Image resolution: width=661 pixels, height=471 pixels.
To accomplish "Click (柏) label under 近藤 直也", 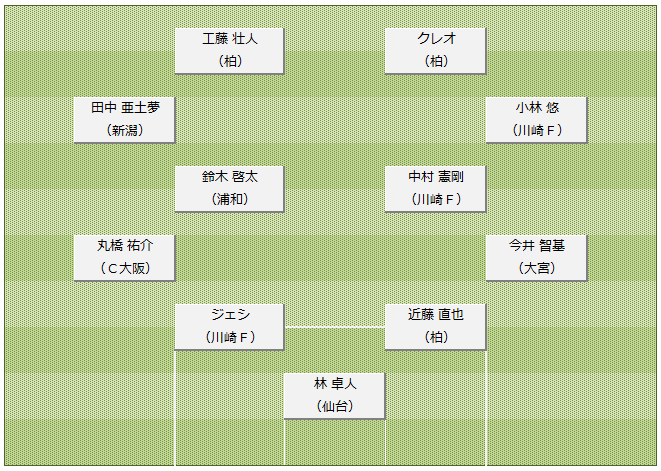I will coord(436,337).
